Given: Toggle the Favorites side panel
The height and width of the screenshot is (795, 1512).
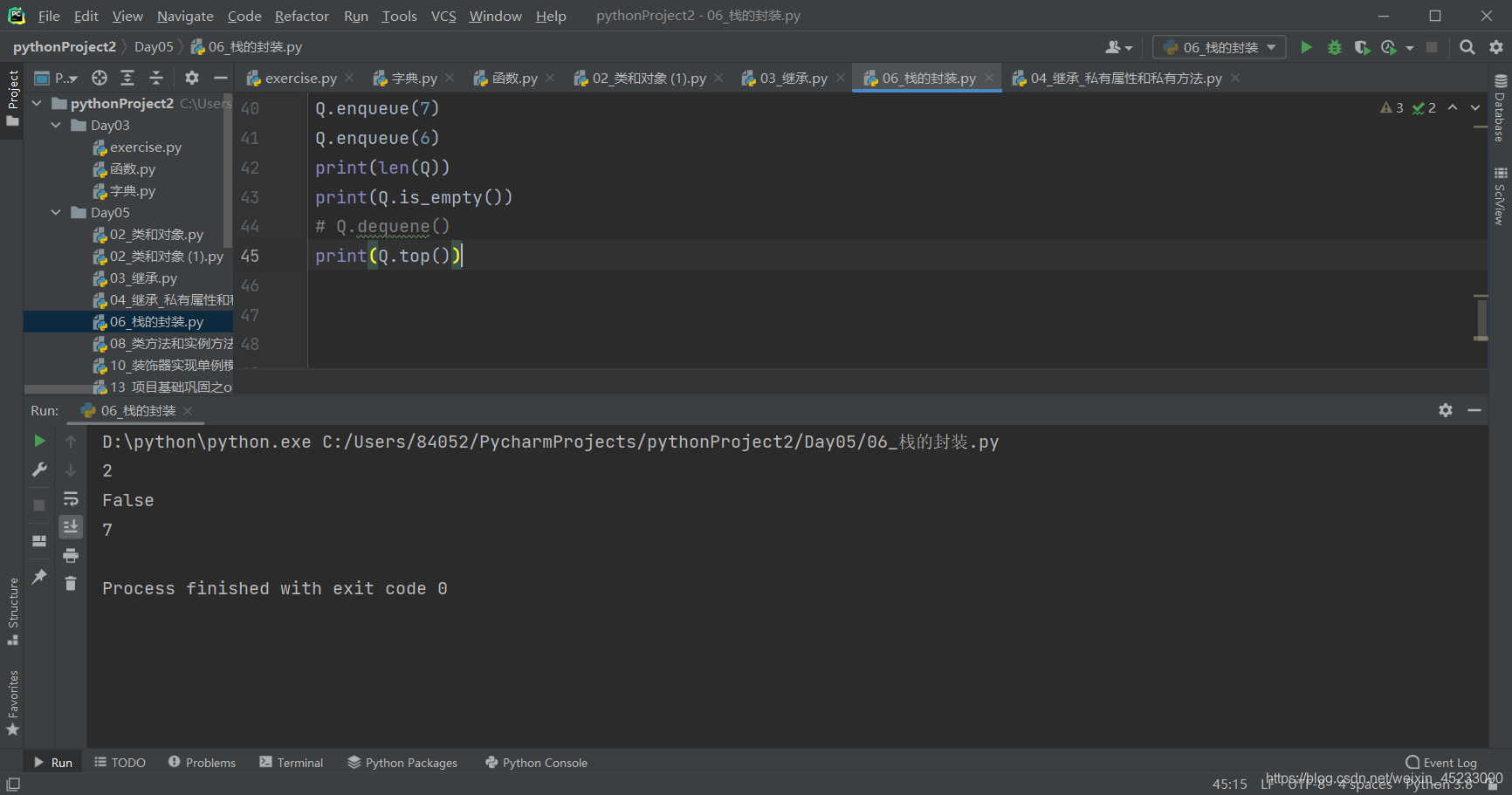Looking at the screenshot, I should click(x=13, y=703).
